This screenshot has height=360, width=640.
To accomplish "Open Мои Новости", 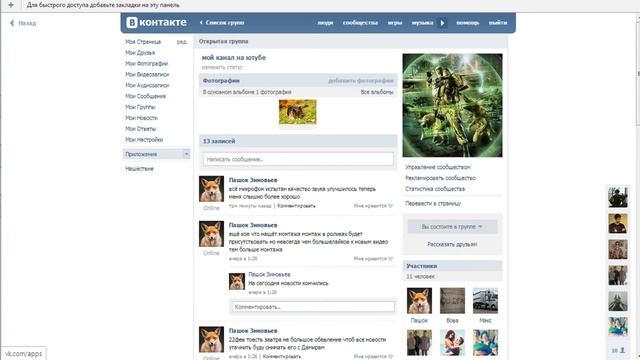I will point(141,118).
